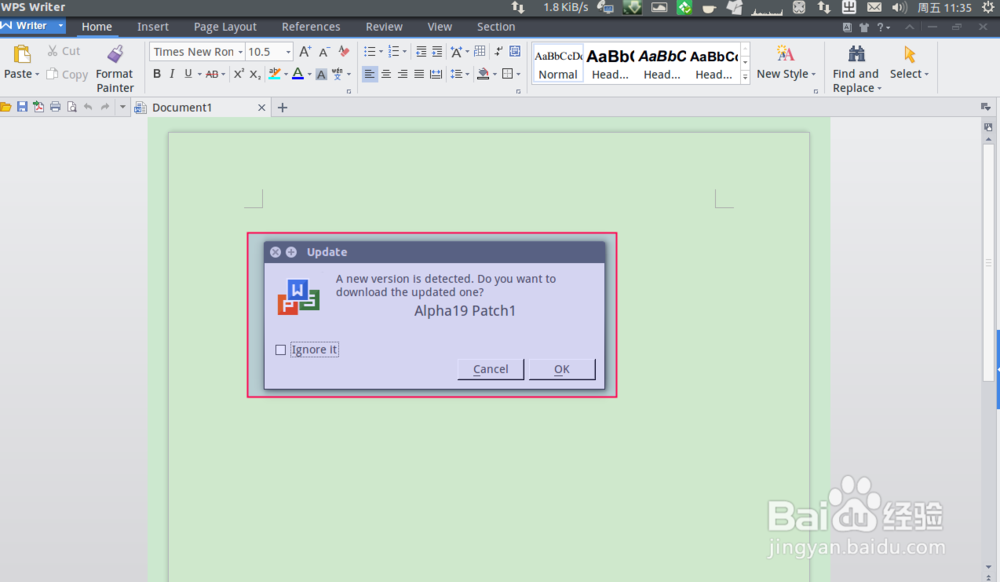Click Cancel in the Update dialog
The width and height of the screenshot is (1000, 582).
point(490,369)
